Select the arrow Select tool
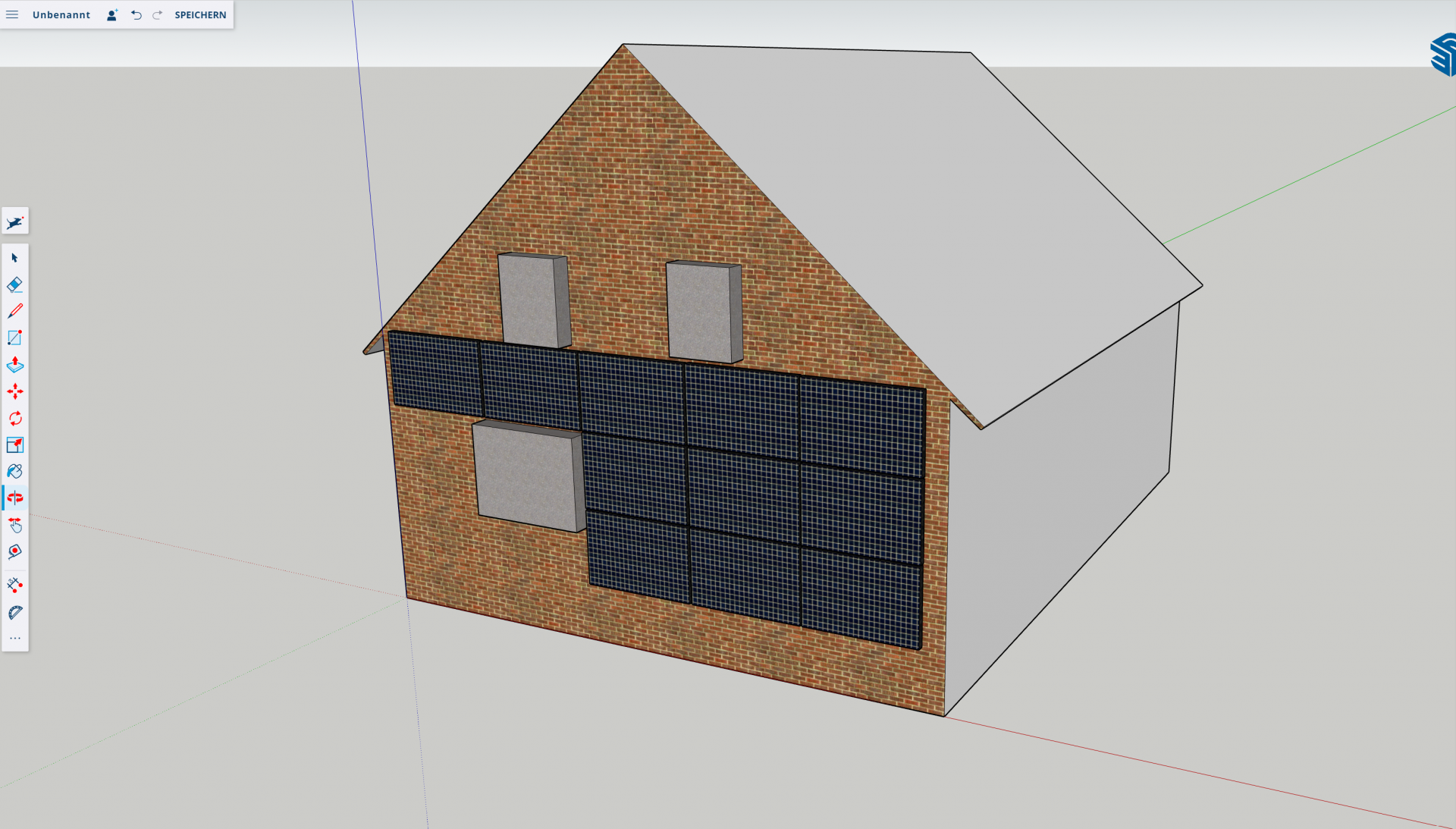Image resolution: width=1456 pixels, height=829 pixels. (x=15, y=258)
